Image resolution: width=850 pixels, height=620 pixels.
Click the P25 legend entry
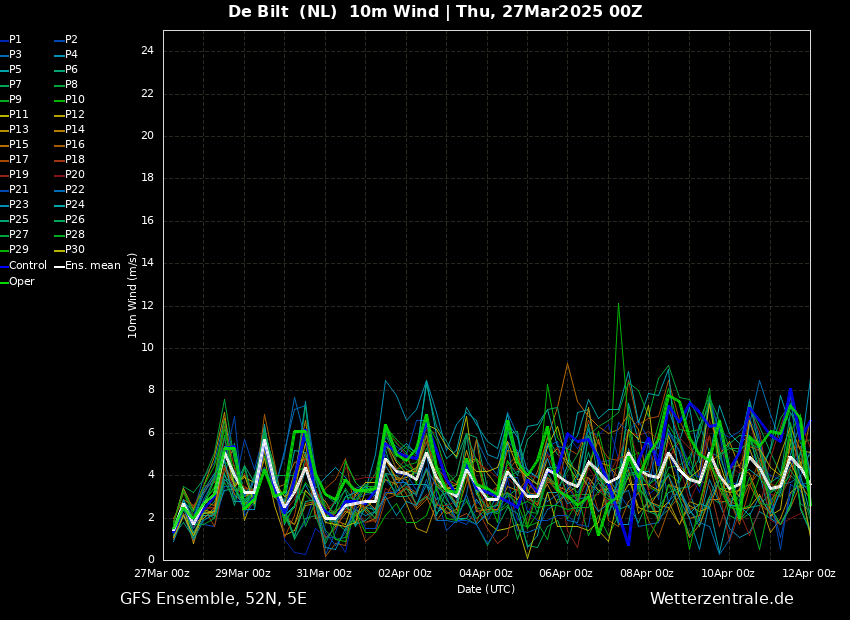click(x=18, y=220)
